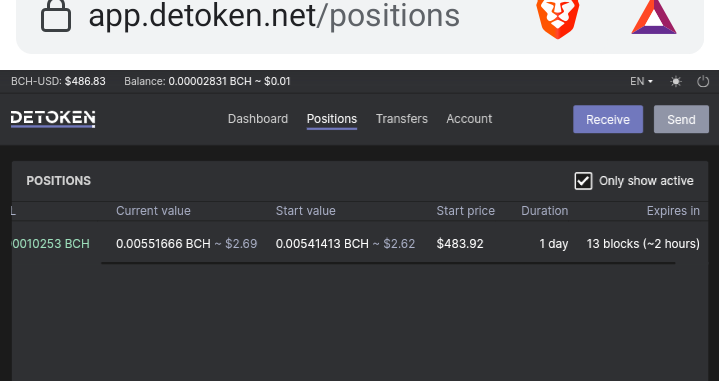The width and height of the screenshot is (719, 381).
Task: Click the Current value column header
Action: pyautogui.click(x=153, y=211)
